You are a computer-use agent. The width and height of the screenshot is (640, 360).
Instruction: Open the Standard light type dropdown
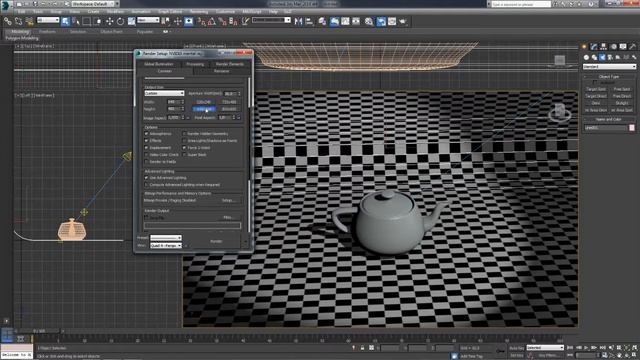pyautogui.click(x=609, y=67)
